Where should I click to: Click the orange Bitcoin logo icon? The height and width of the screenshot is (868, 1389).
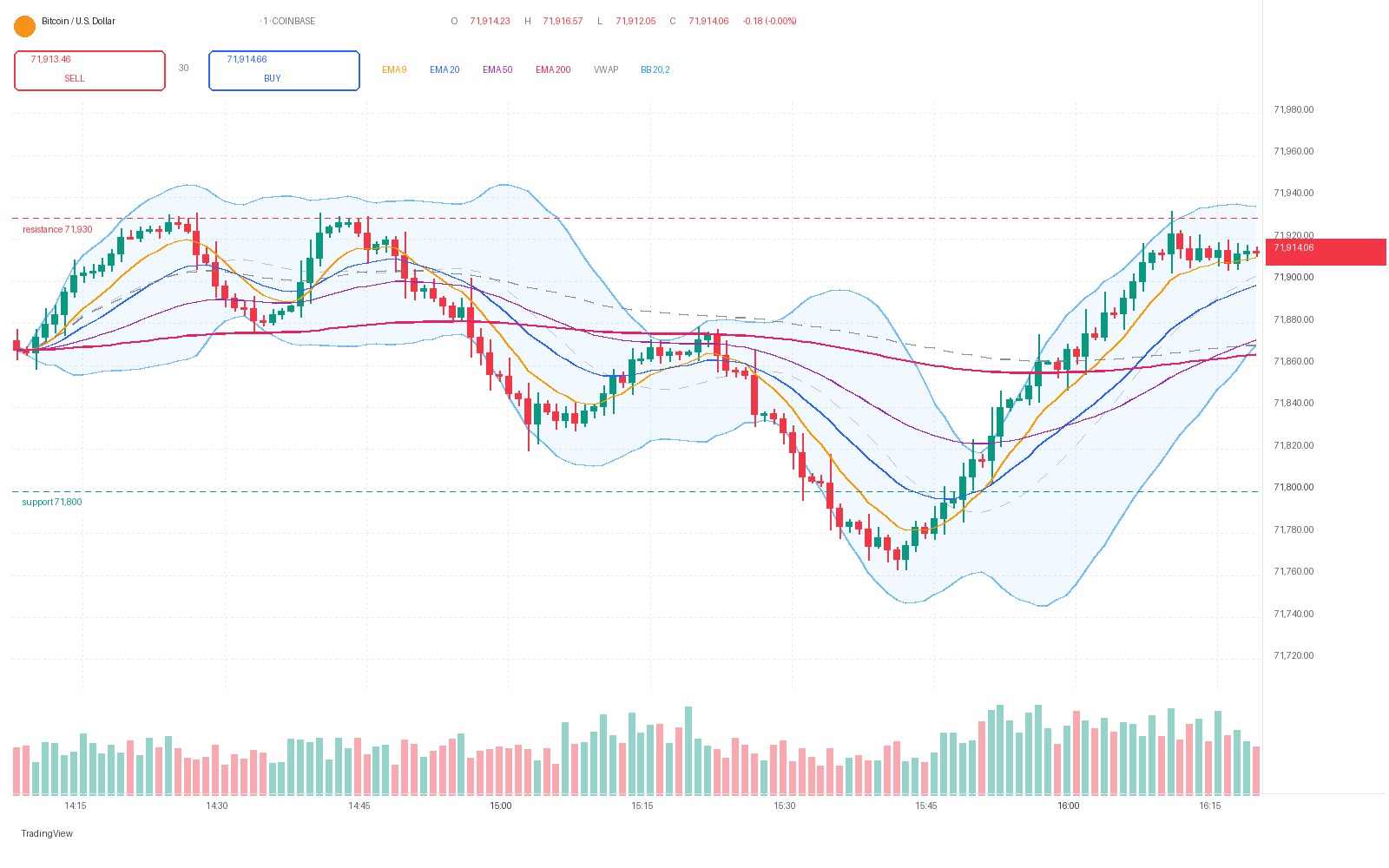(x=25, y=27)
